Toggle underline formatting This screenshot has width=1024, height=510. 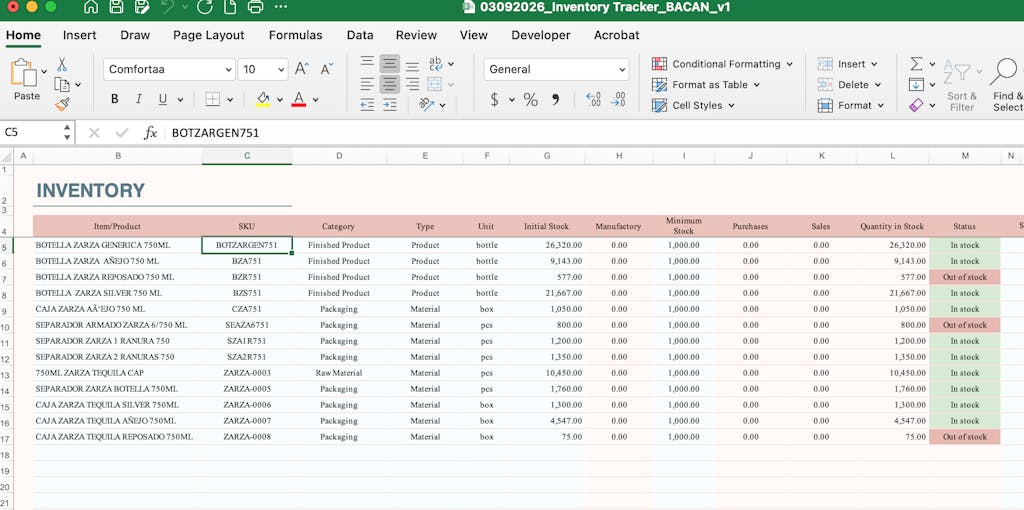pos(162,100)
